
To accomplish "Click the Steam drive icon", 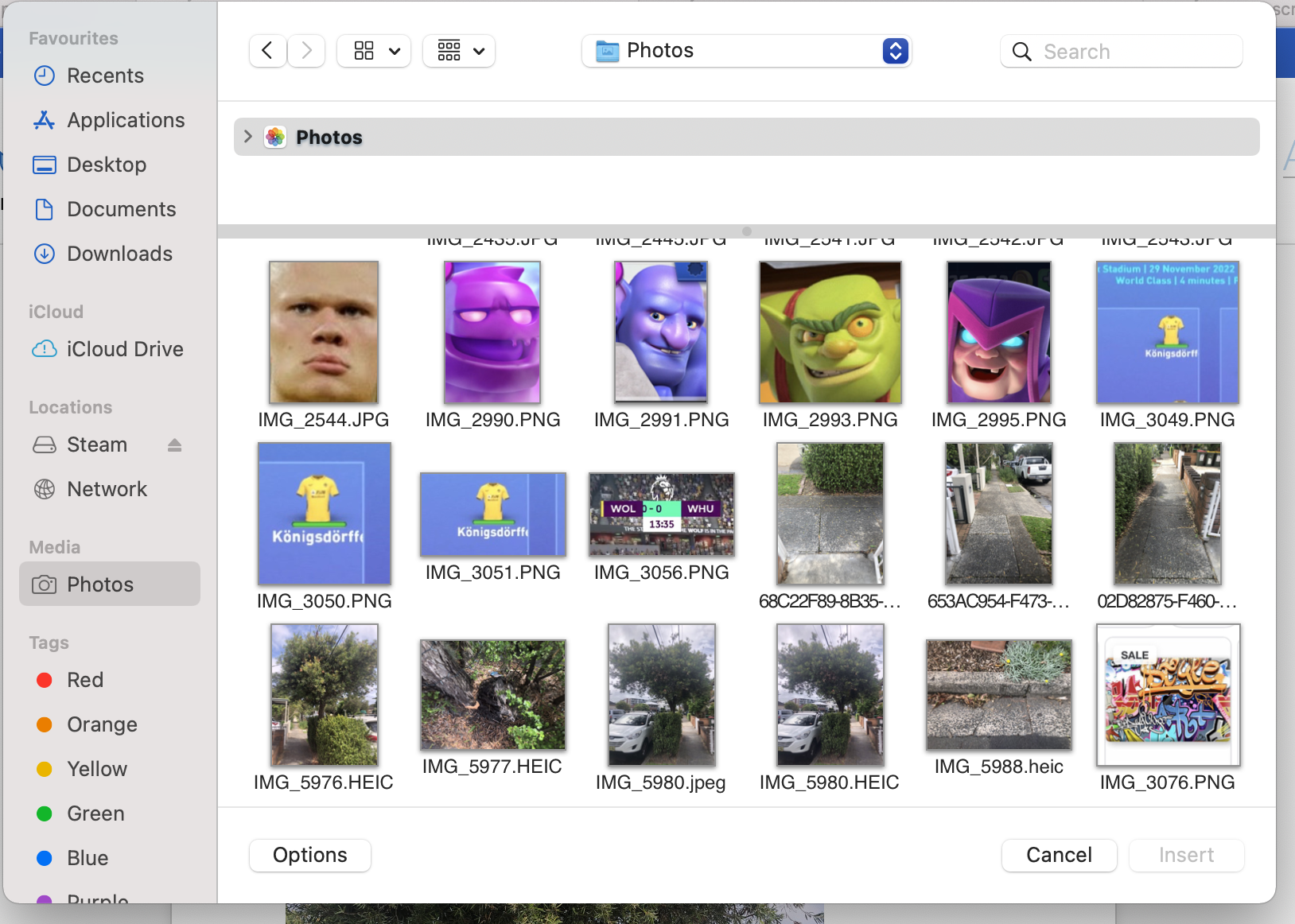I will coord(45,445).
